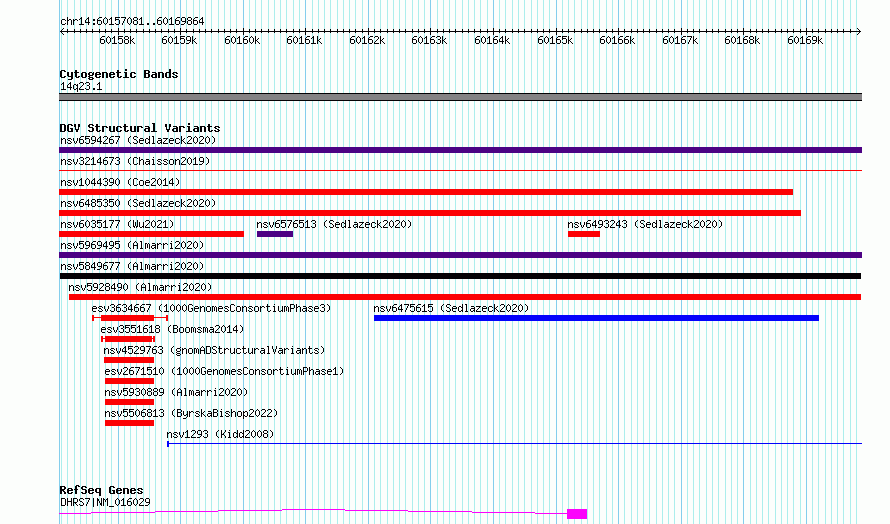The width and height of the screenshot is (890, 524).
Task: Select the red nsv1044390 variant bar
Action: click(x=426, y=192)
